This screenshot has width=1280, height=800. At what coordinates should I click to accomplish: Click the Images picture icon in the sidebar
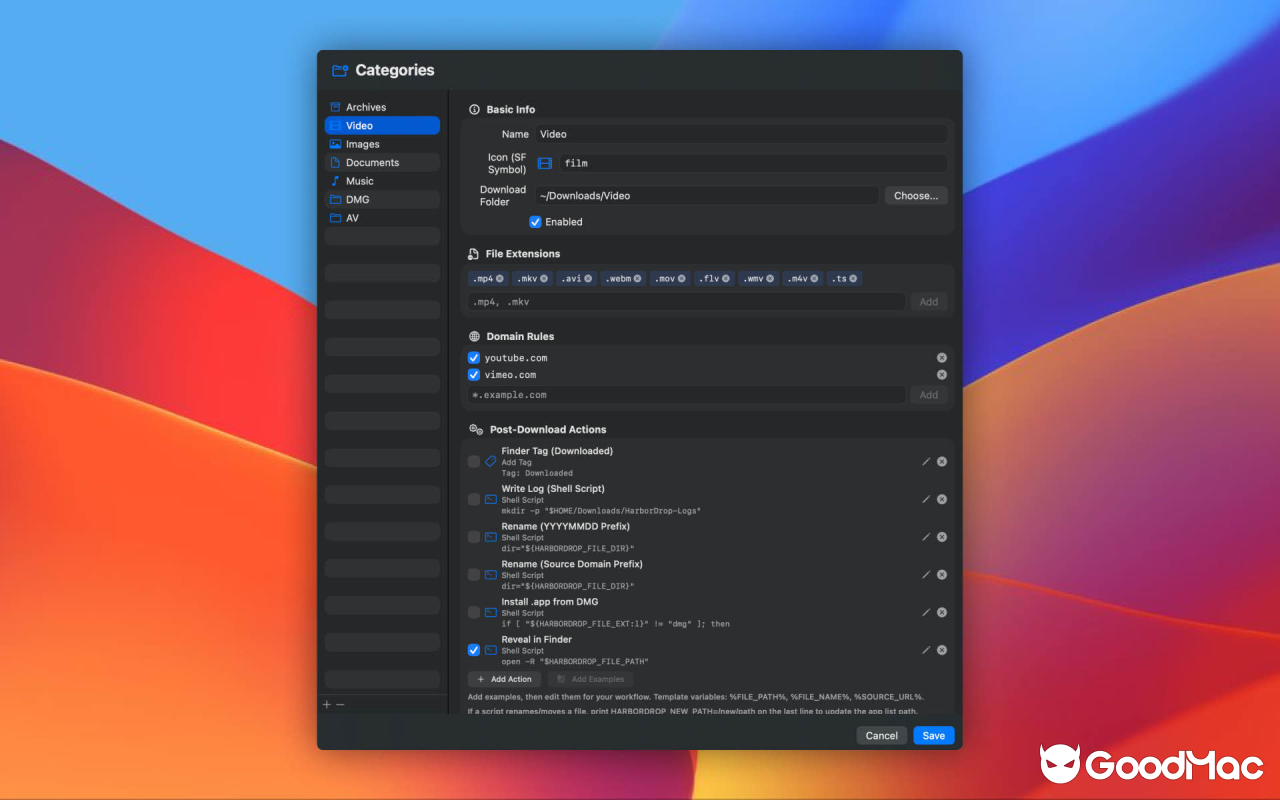pos(336,143)
